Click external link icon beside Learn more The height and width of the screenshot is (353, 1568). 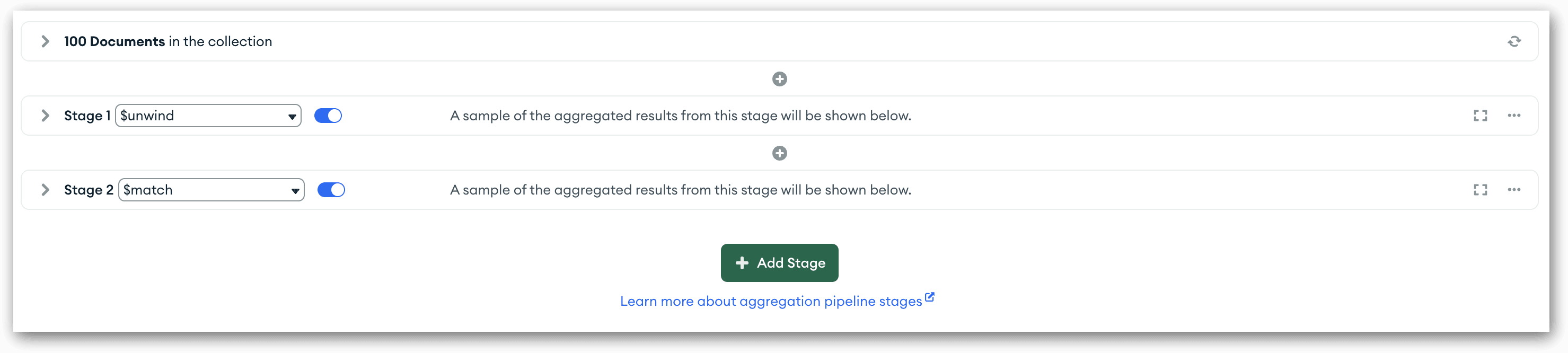pyautogui.click(x=929, y=298)
